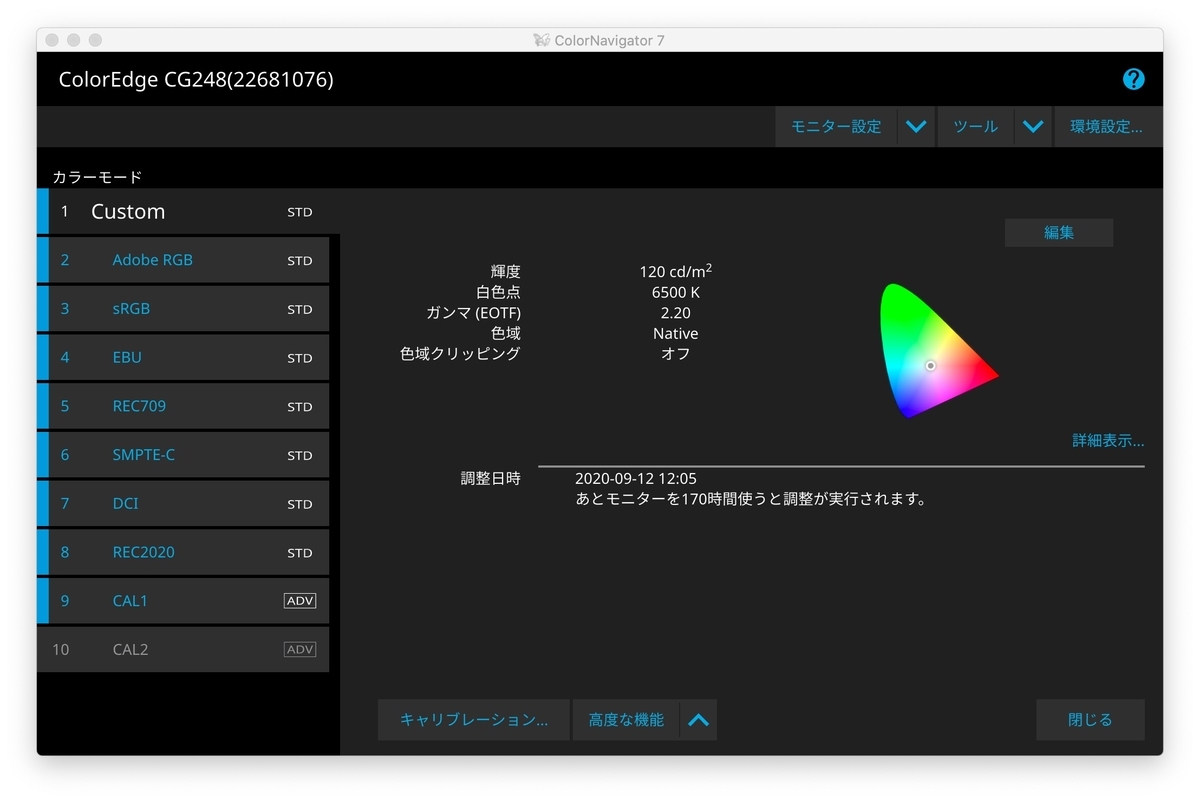
Task: Click the STD badge on sRGB row
Action: 300,309
